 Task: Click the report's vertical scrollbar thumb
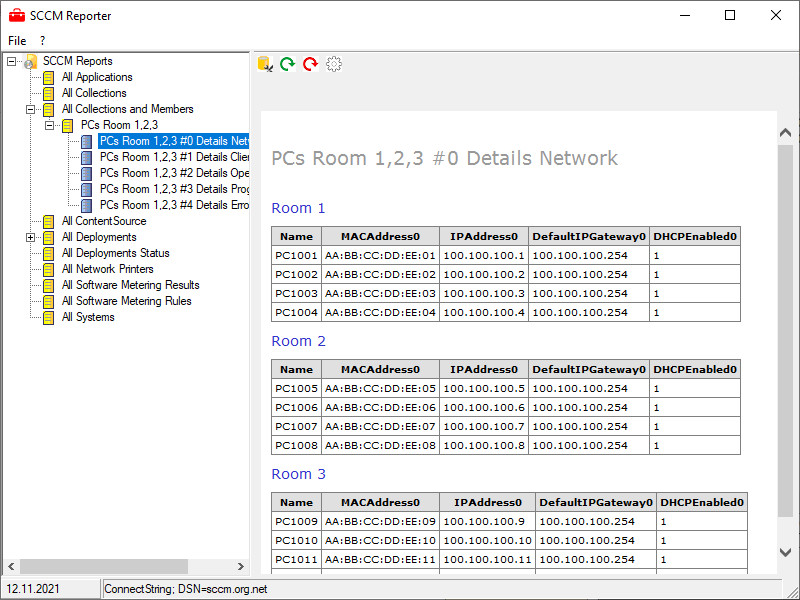point(786,332)
